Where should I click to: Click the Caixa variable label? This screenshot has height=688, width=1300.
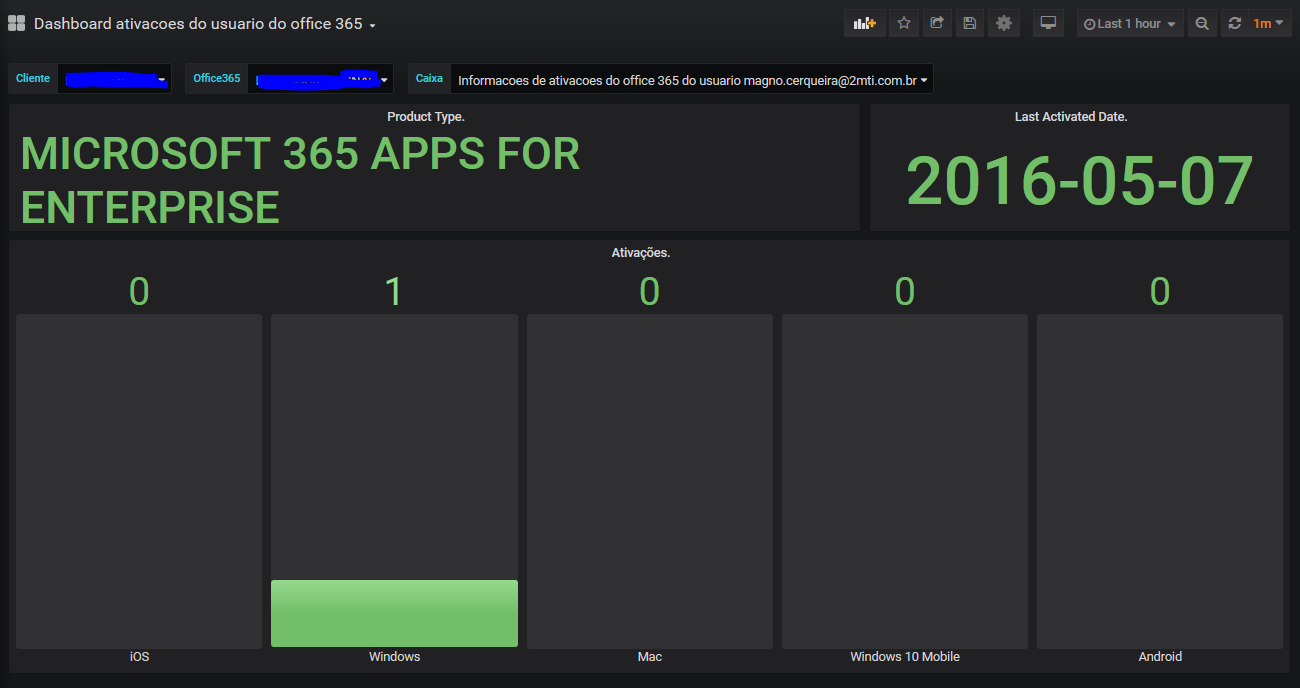(x=429, y=78)
